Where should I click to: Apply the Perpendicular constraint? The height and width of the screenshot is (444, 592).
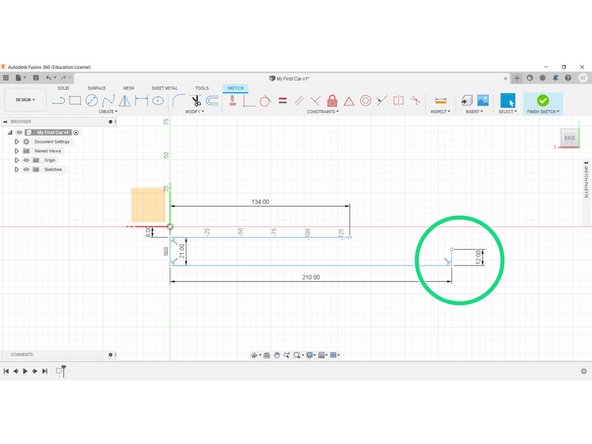316,101
